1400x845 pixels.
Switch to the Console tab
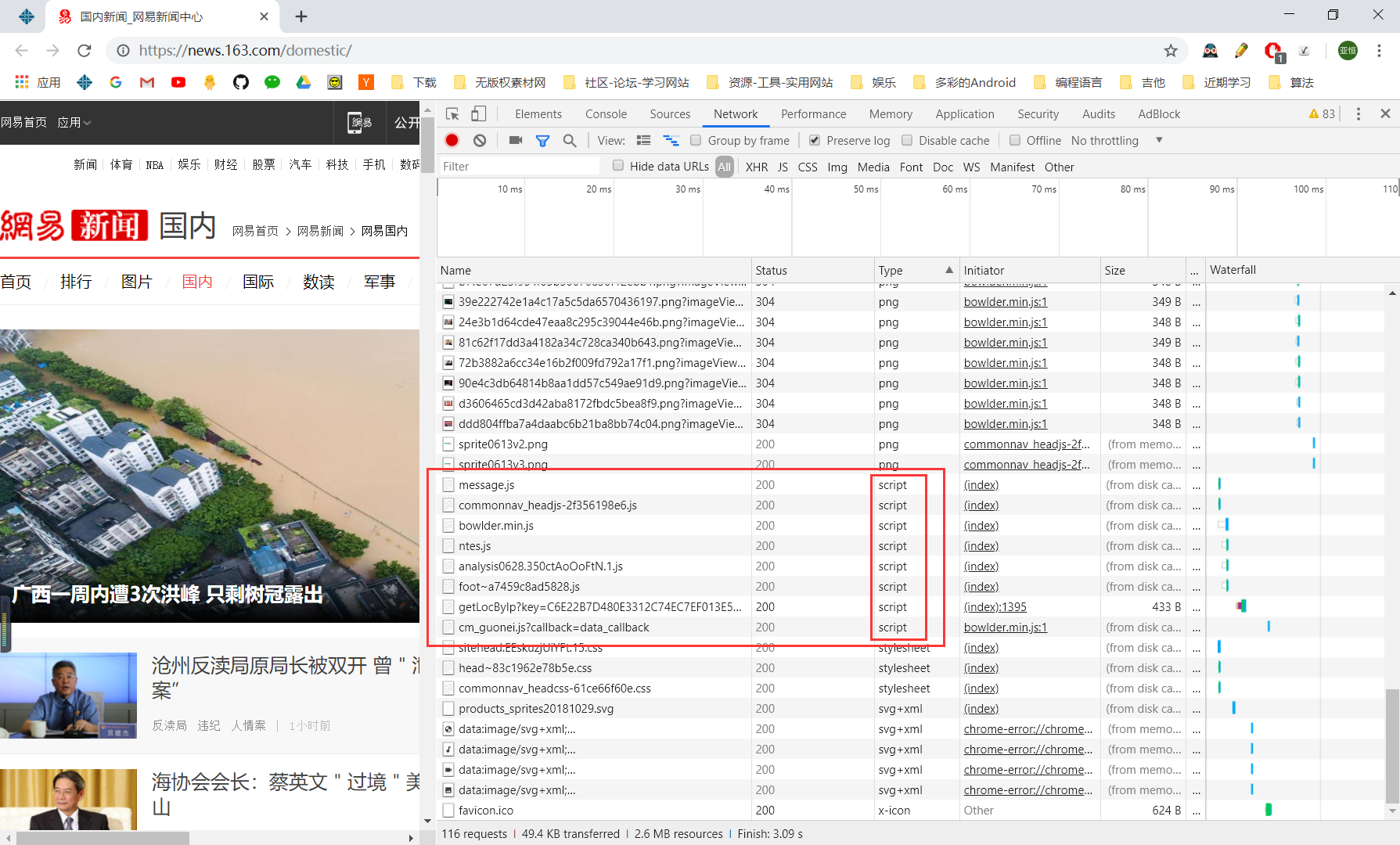coord(606,114)
